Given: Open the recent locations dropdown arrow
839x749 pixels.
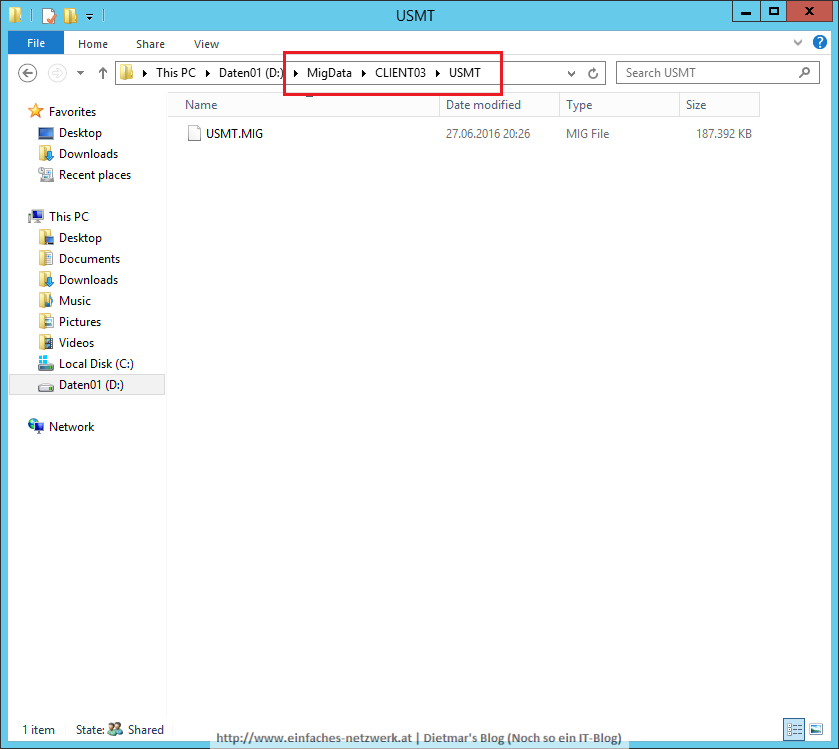Looking at the screenshot, I should [80, 73].
